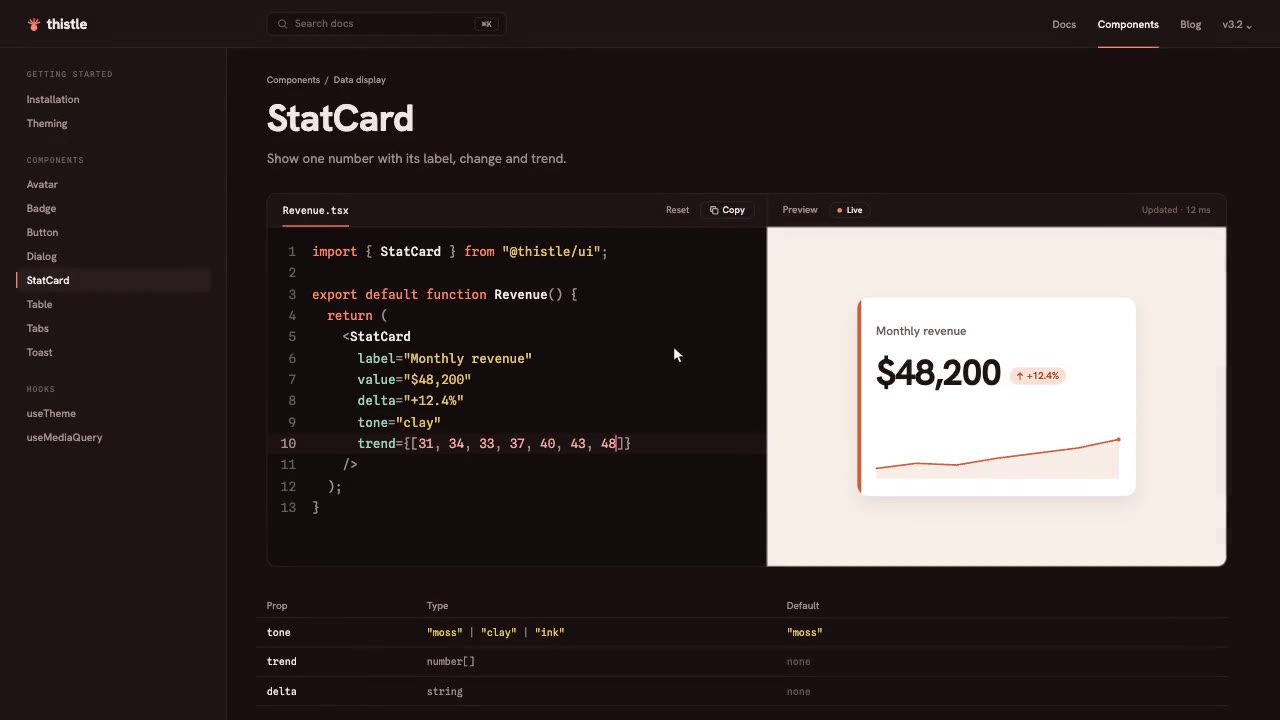This screenshot has height=720, width=1280.
Task: Click the number[] type cell
Action: coord(450,662)
